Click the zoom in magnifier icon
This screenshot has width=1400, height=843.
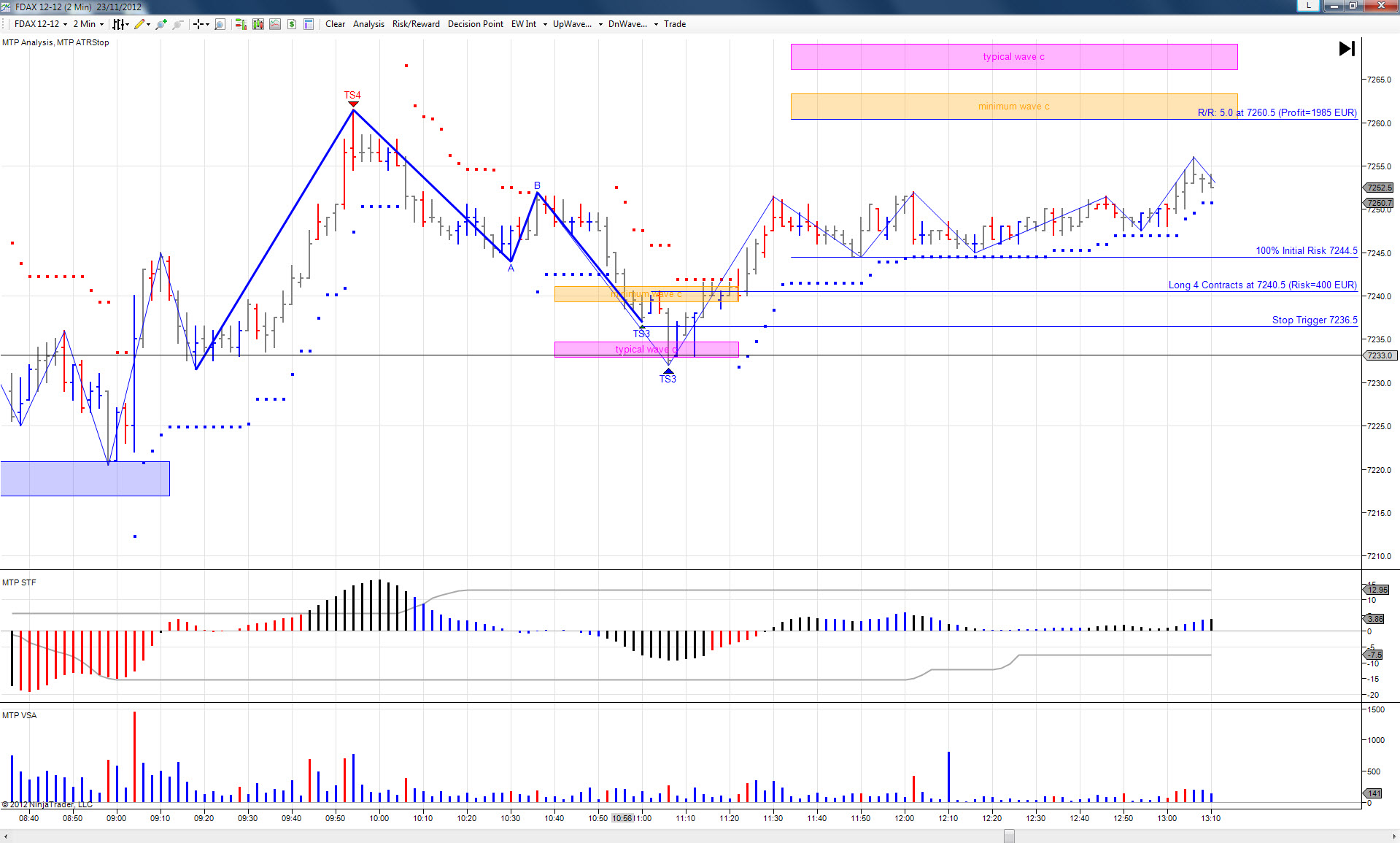(x=161, y=24)
